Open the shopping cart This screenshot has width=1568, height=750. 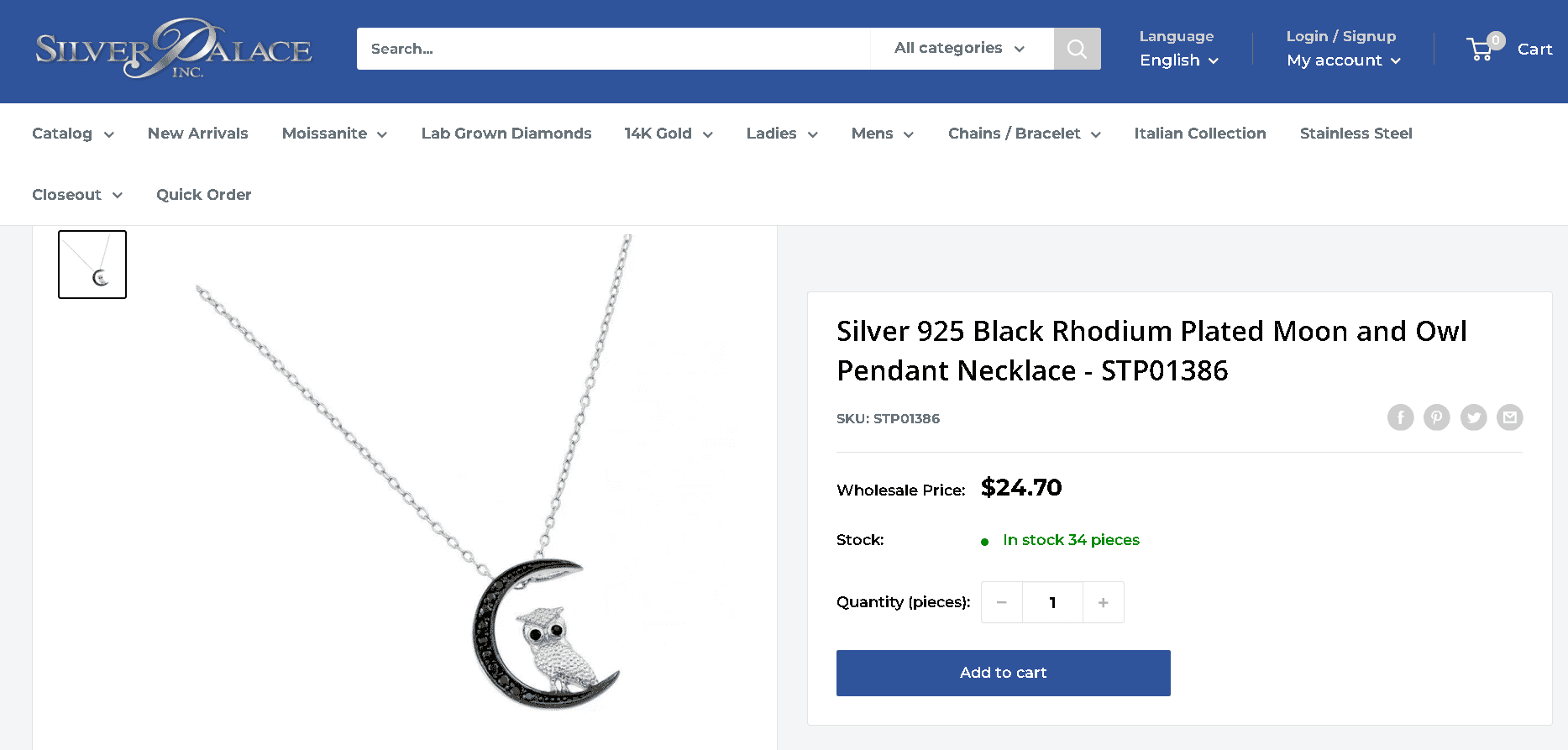coord(1509,49)
